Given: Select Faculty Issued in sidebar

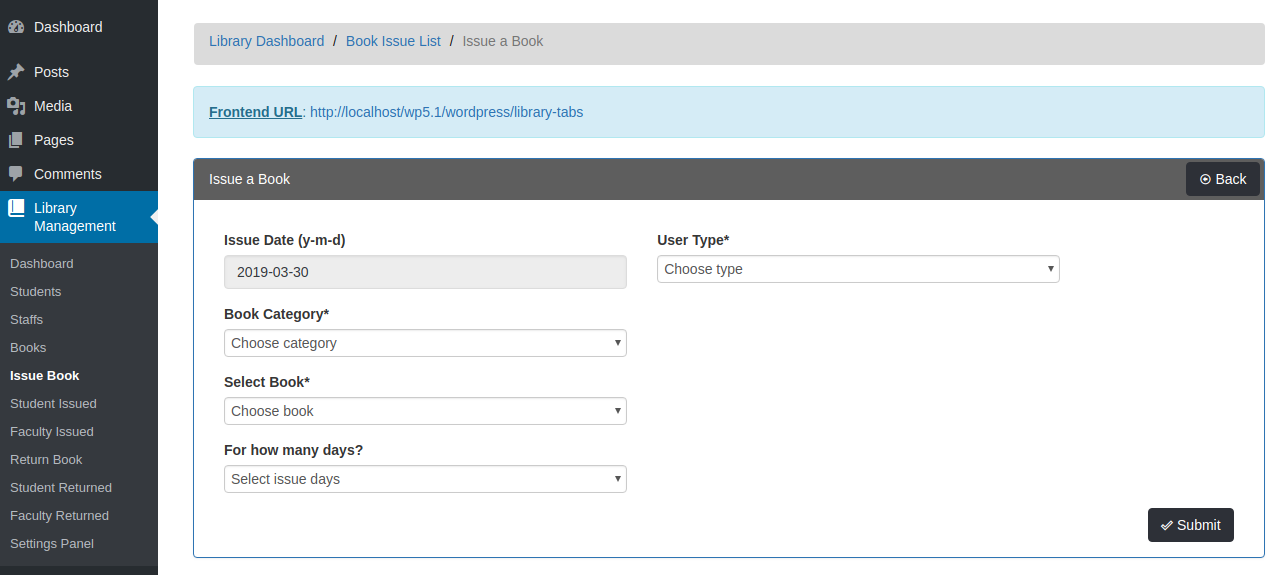Looking at the screenshot, I should coord(52,432).
